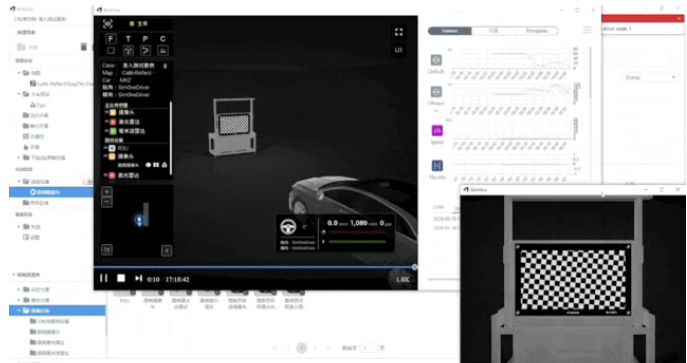The image size is (687, 363).
Task: Enter fullscreen in the 3D viewer
Action: tap(398, 32)
